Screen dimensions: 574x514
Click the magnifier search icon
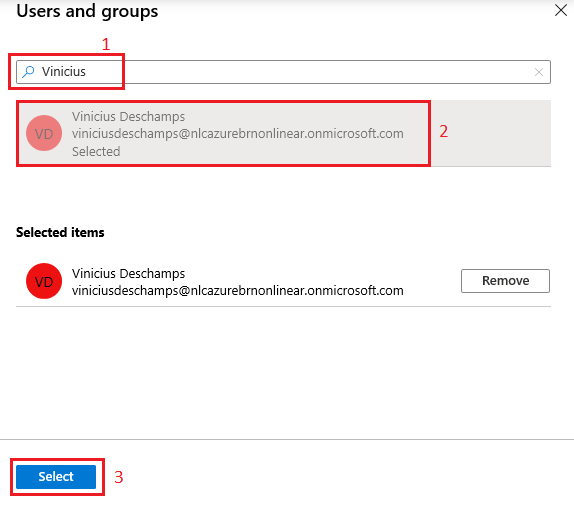coord(28,72)
